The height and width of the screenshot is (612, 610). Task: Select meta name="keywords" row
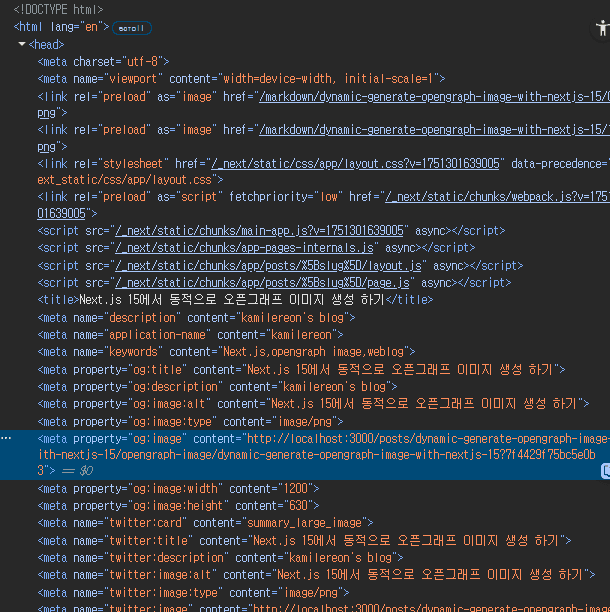pos(226,352)
